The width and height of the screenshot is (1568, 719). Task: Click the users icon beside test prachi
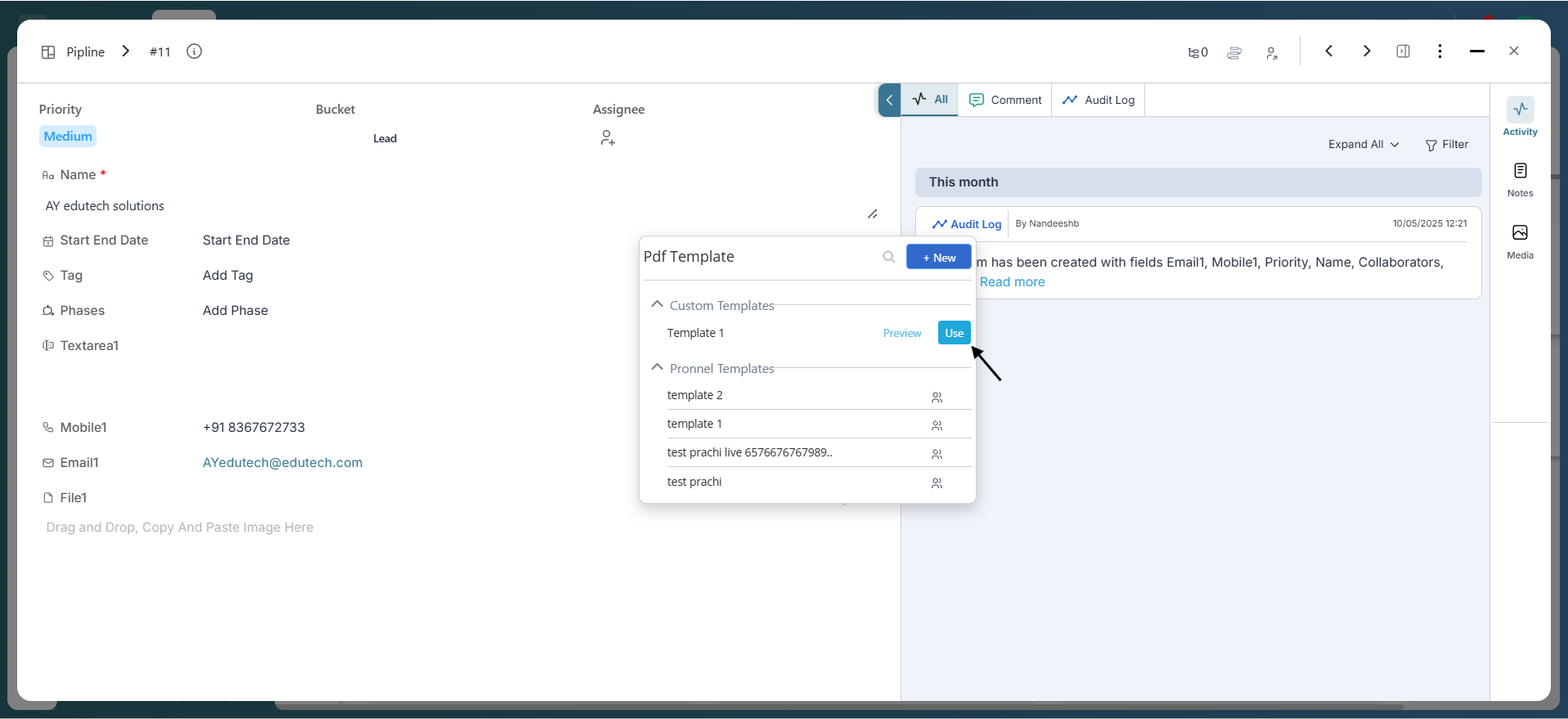937,483
